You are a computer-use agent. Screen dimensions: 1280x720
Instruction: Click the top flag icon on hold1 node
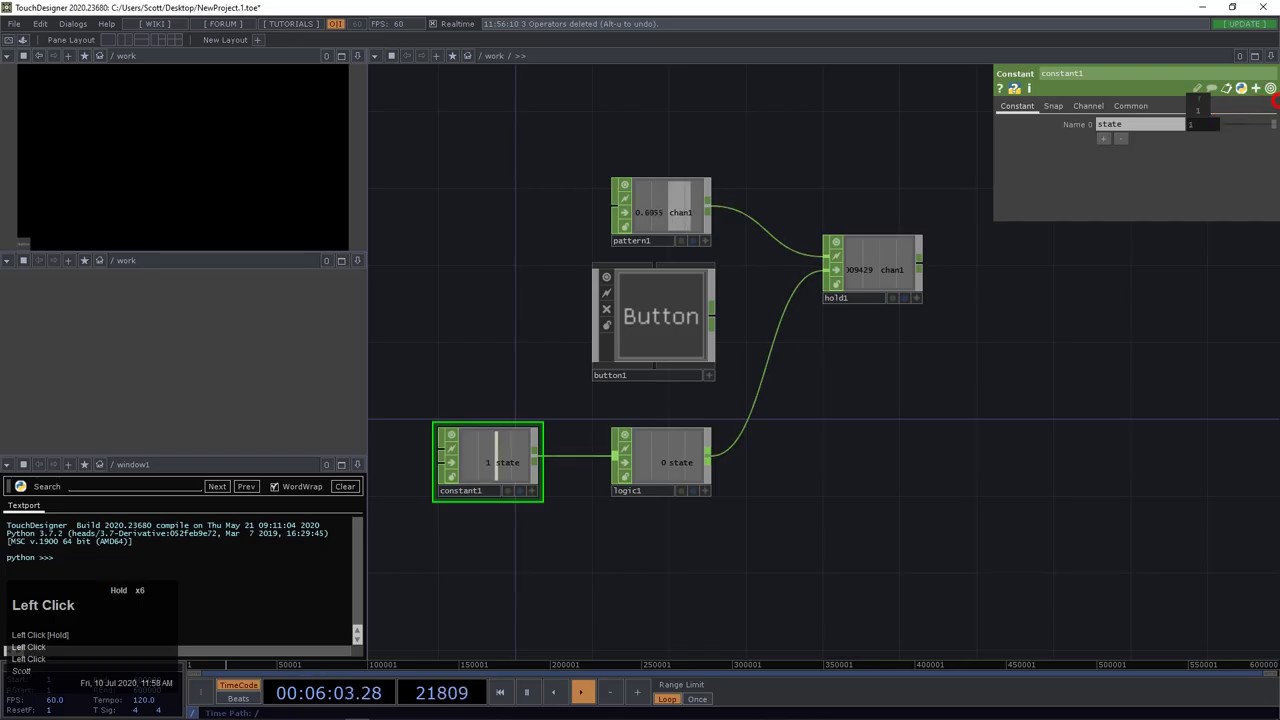(835, 243)
